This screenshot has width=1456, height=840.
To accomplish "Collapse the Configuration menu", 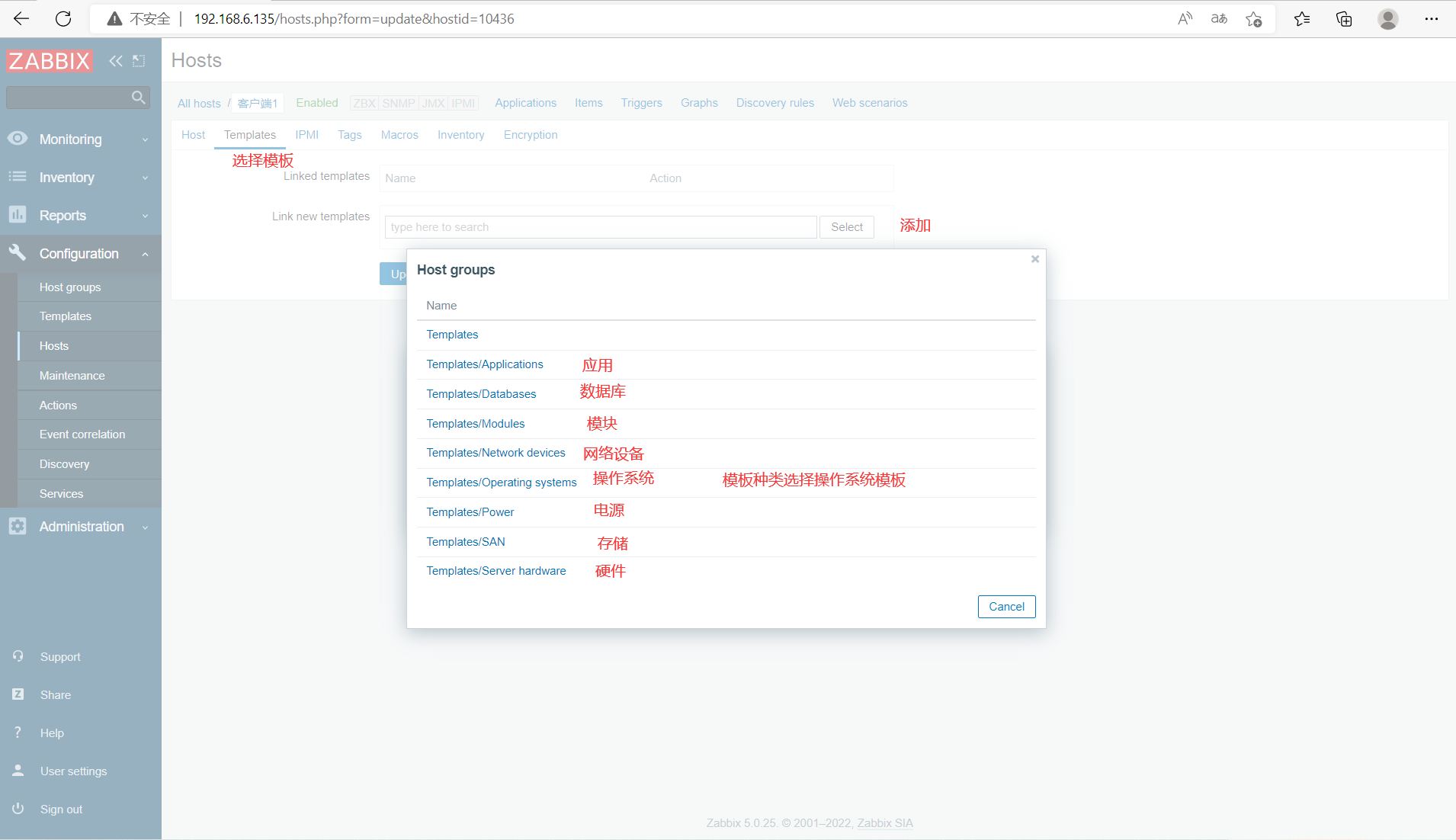I will pos(80,254).
